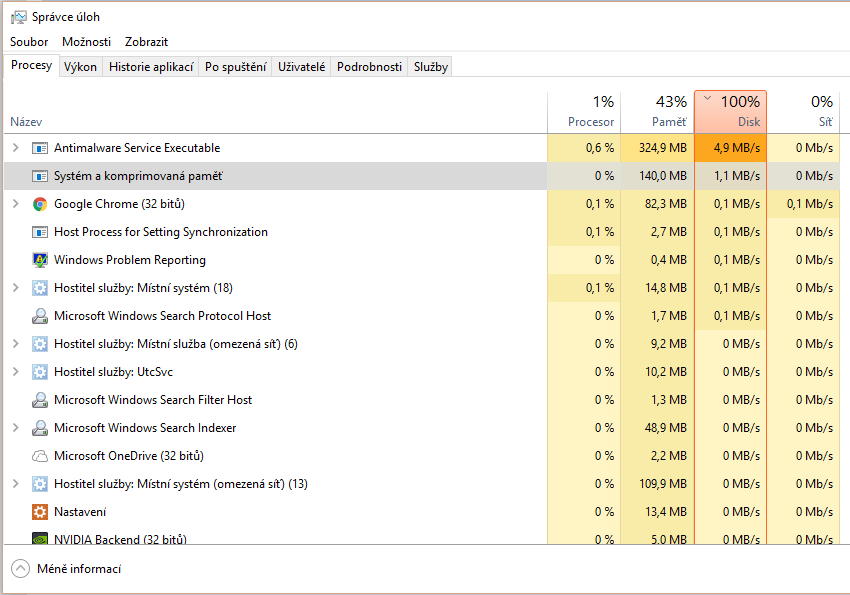Select the Host Process for Setting Synchronization name
The width and height of the screenshot is (850, 595).
click(160, 232)
